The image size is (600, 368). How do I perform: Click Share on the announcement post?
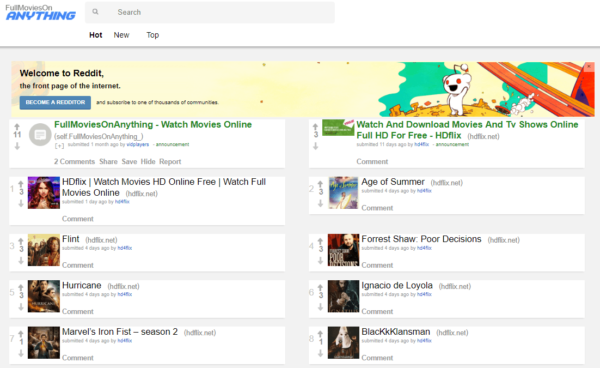pos(108,161)
